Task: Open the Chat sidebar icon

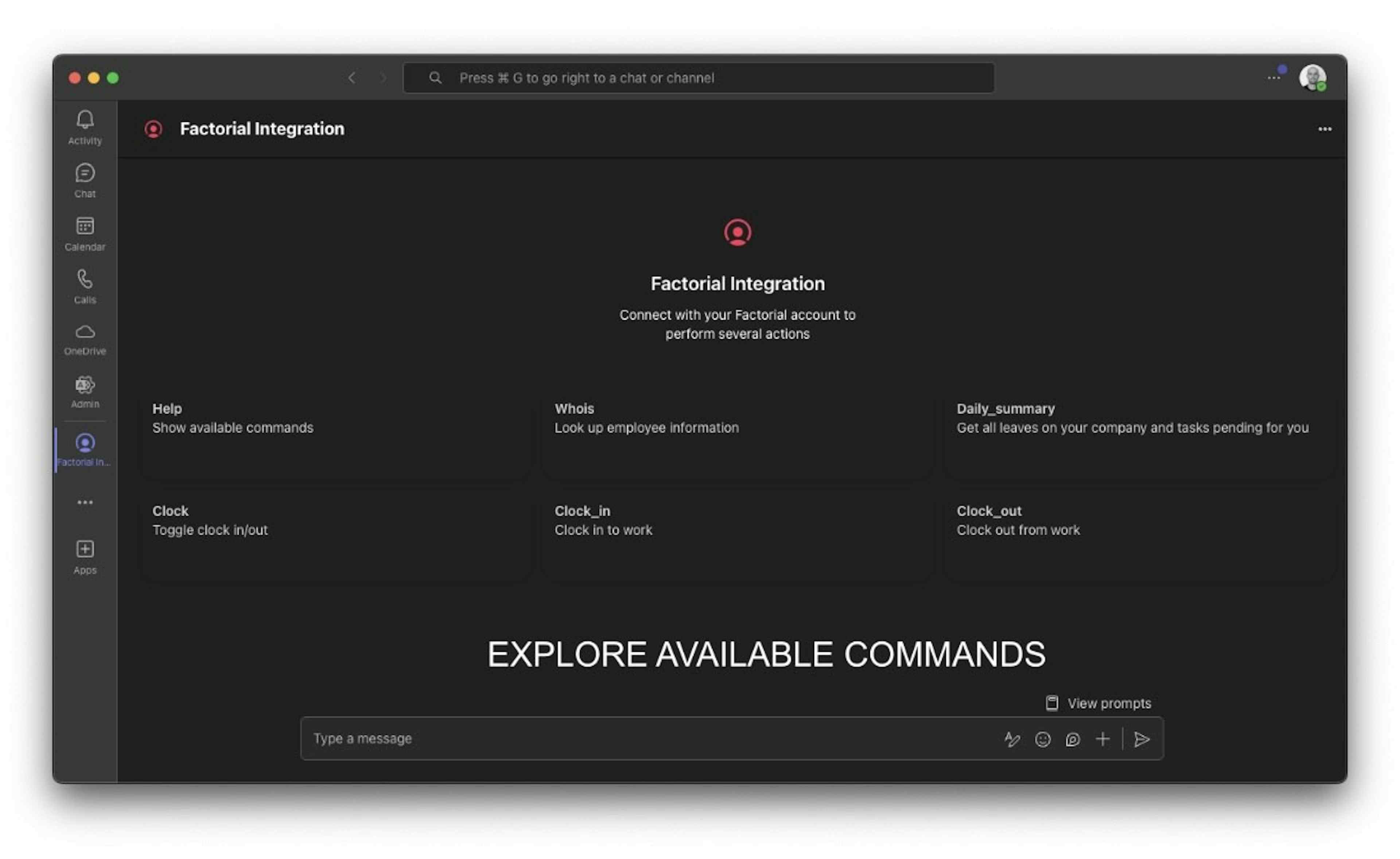Action: coord(85,173)
